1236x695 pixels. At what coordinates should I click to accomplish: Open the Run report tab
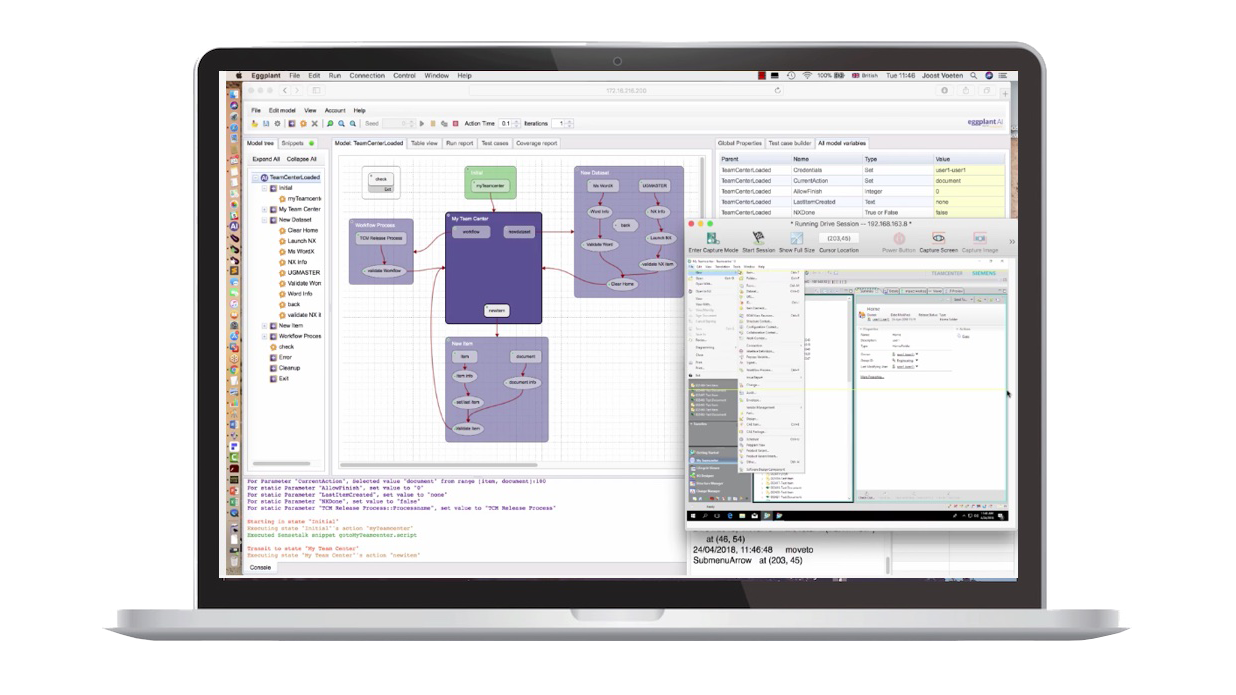[460, 143]
